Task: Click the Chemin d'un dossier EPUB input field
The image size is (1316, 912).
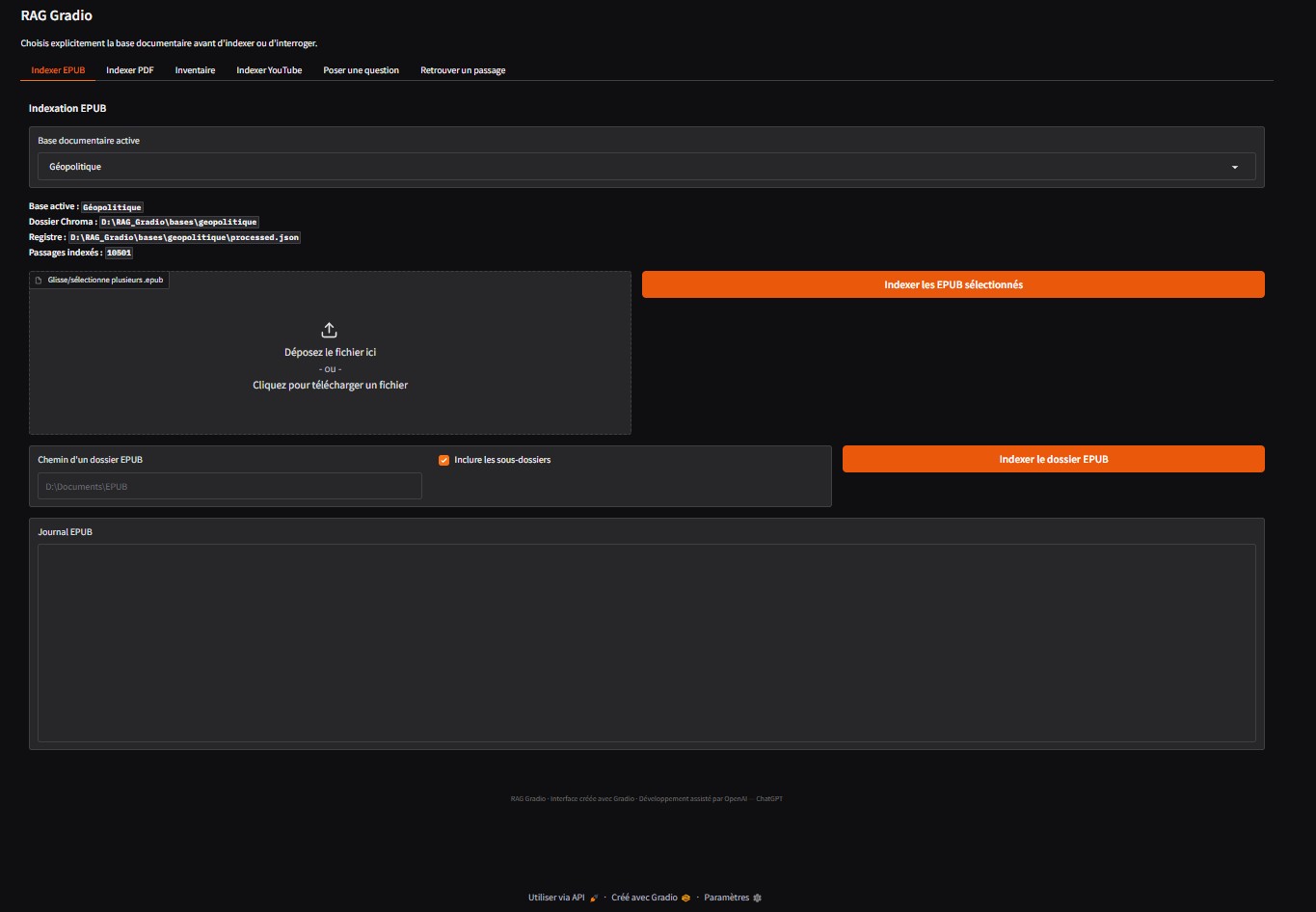Action: (x=230, y=486)
